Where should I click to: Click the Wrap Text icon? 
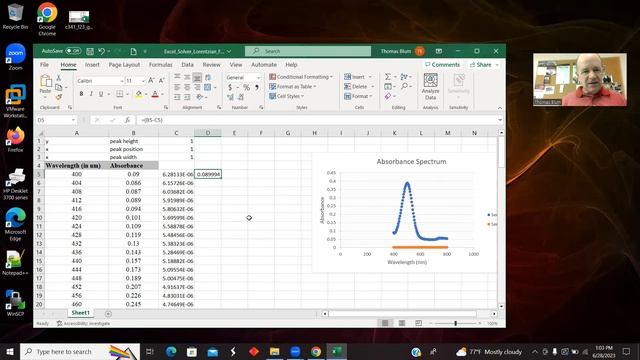click(x=208, y=77)
